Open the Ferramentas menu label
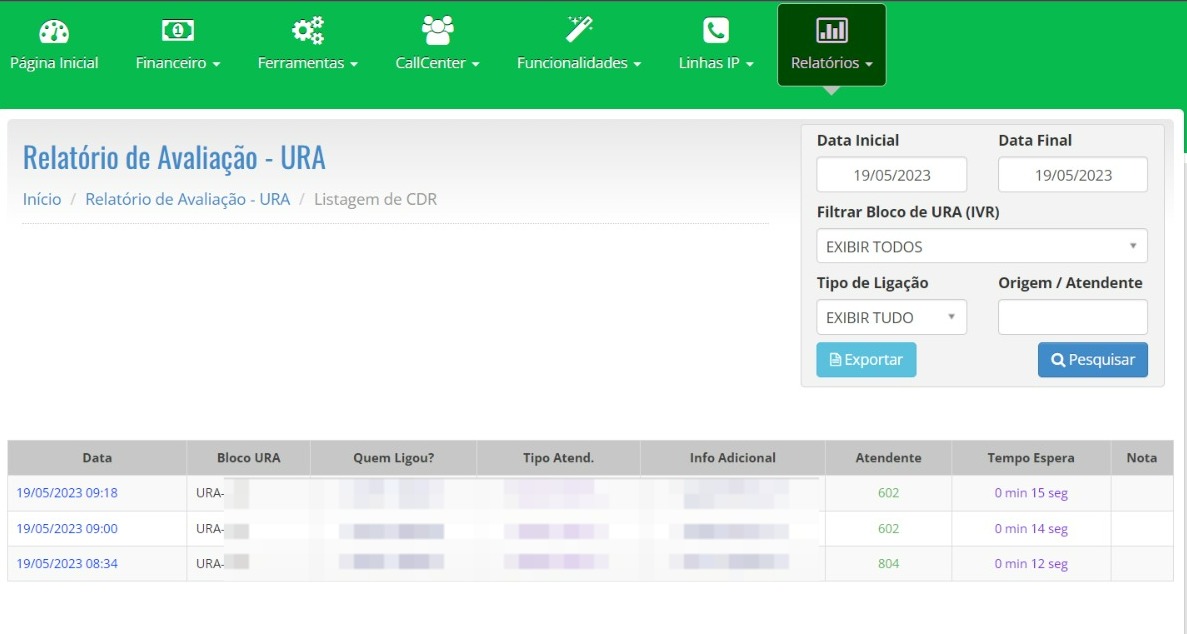1187x634 pixels. point(307,63)
